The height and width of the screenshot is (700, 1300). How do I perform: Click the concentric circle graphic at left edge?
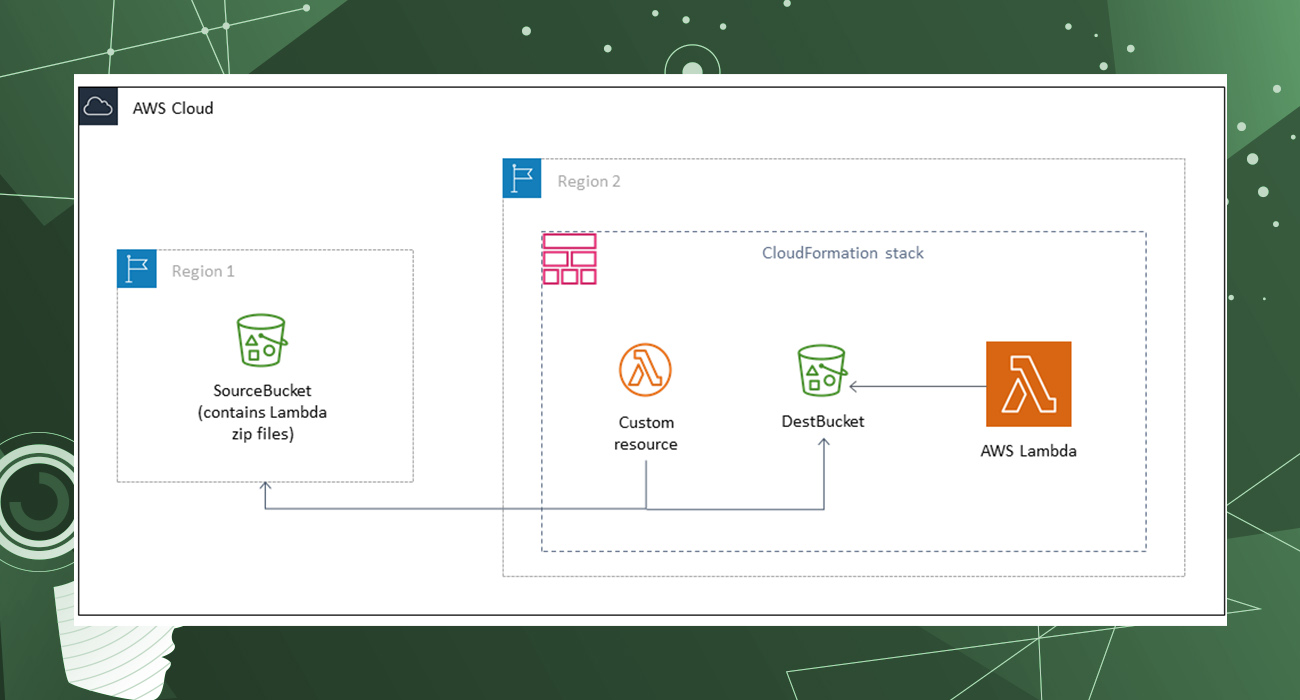click(x=35, y=500)
